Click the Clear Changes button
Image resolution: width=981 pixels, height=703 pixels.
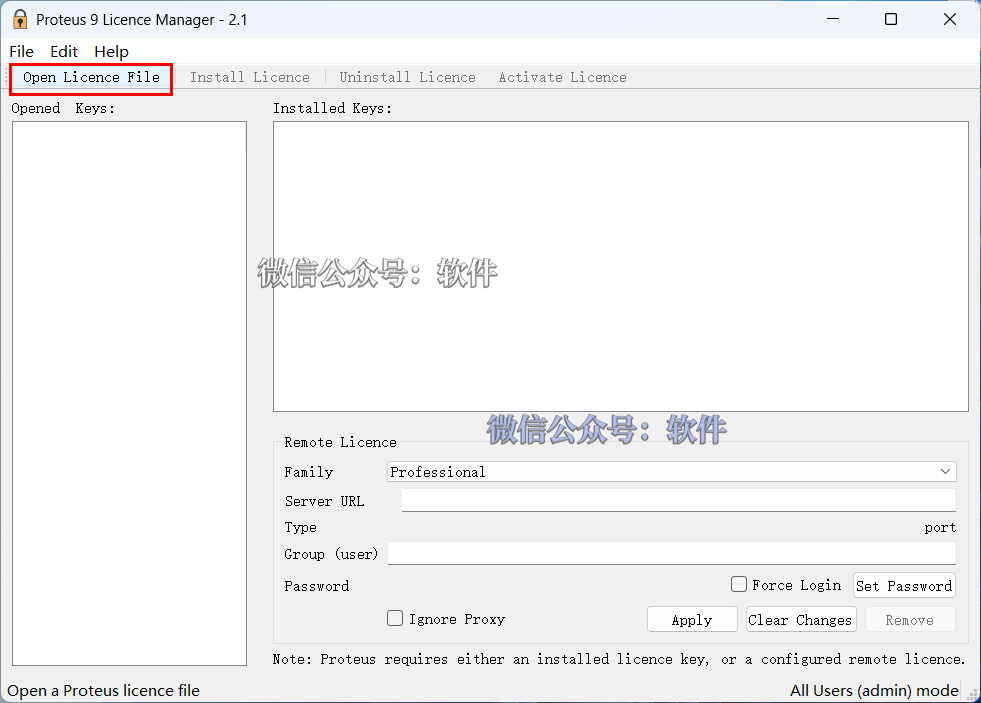click(800, 620)
